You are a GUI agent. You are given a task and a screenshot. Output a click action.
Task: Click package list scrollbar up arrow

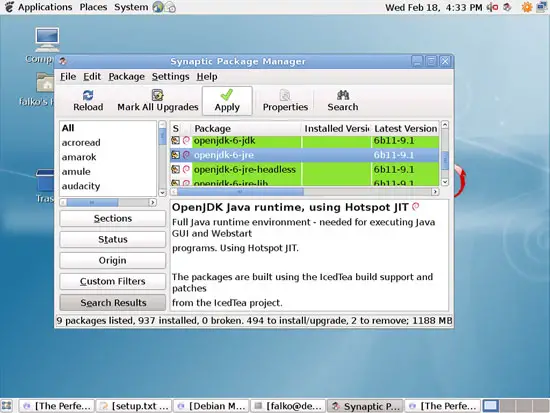point(445,125)
